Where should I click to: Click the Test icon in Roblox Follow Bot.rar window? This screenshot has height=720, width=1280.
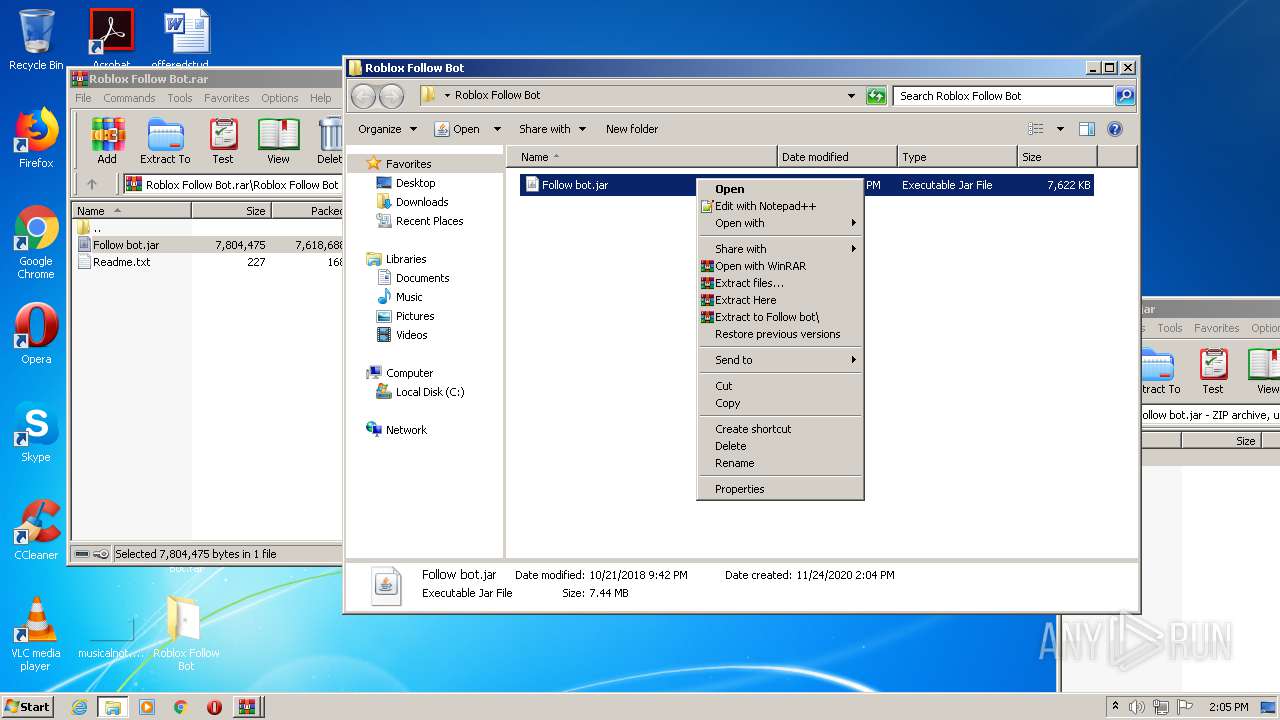(x=223, y=140)
